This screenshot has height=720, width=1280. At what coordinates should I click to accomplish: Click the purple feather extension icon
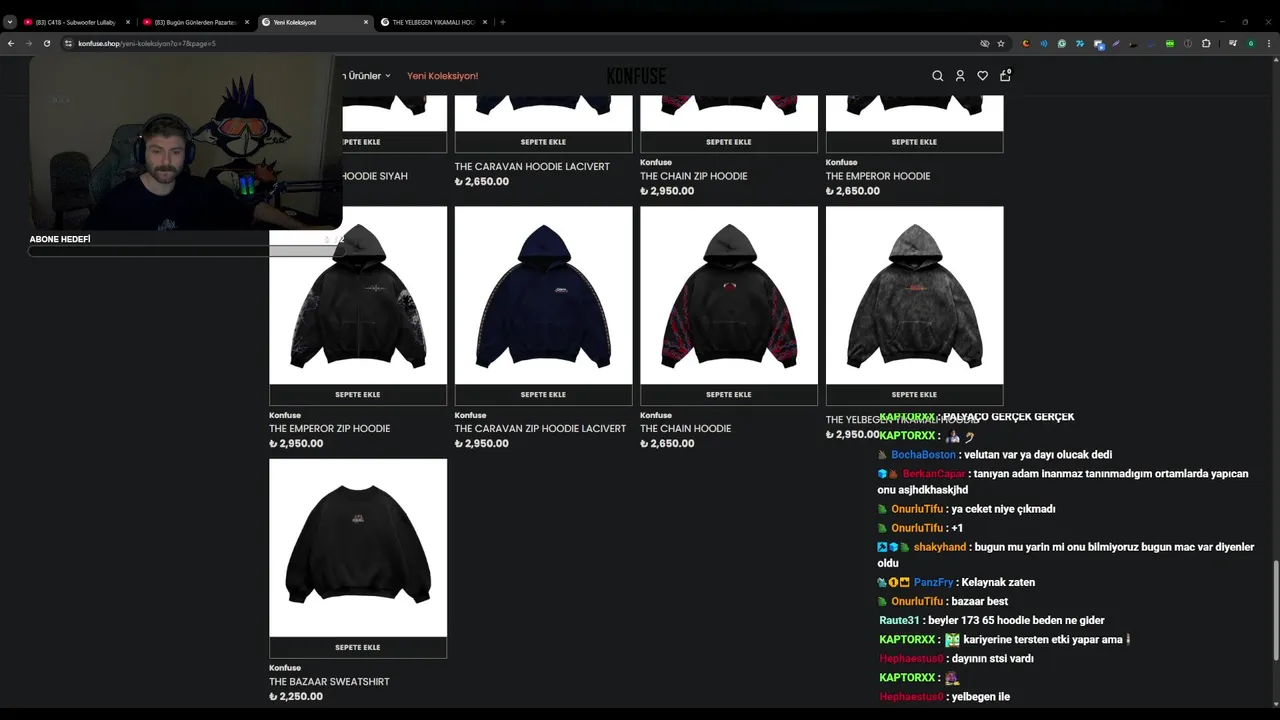tap(1116, 43)
